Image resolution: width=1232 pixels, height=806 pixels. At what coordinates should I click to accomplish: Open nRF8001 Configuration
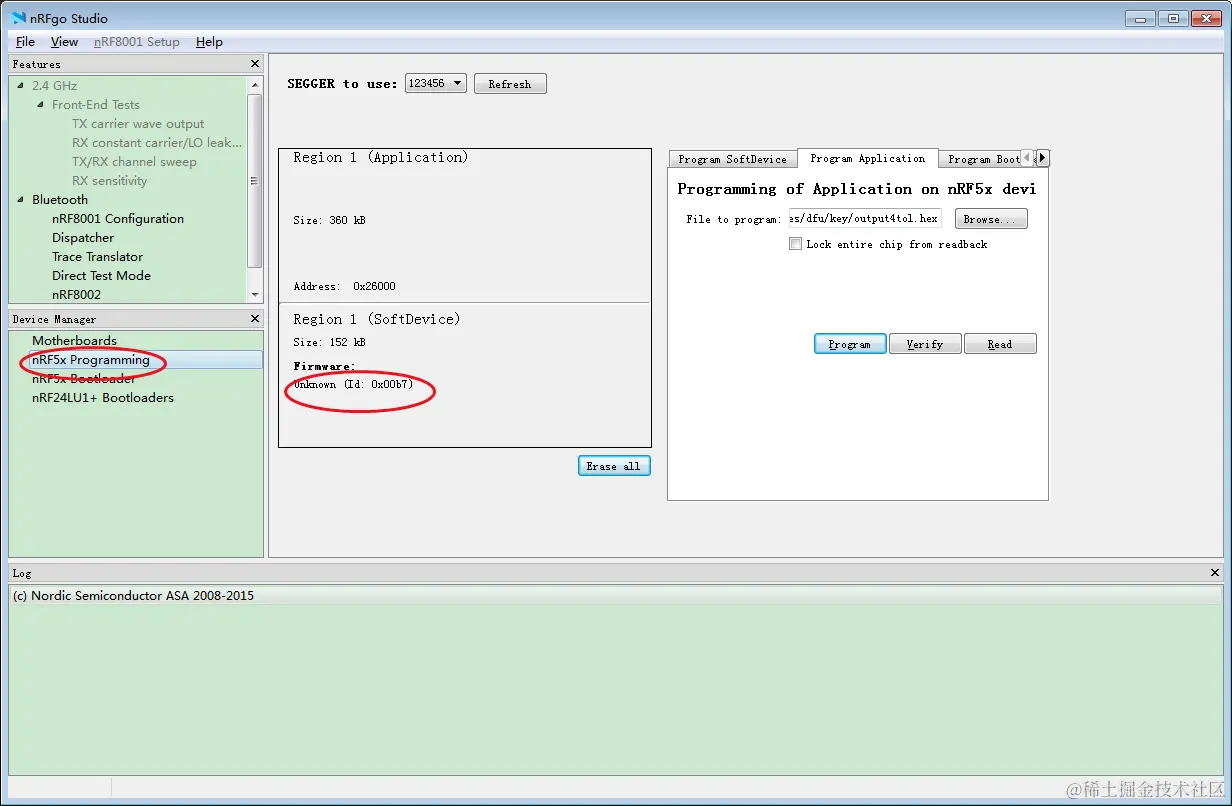[x=118, y=219]
